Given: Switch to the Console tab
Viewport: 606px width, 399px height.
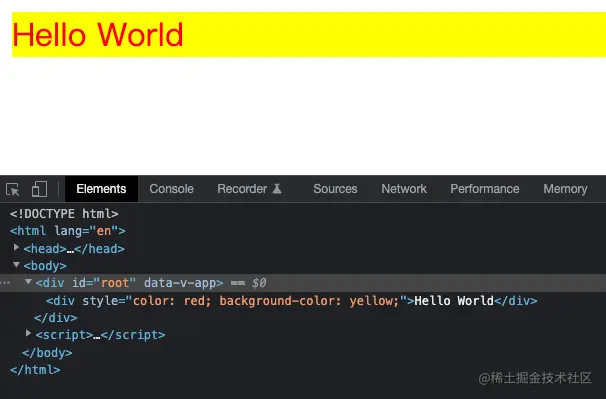Looking at the screenshot, I should point(172,189).
